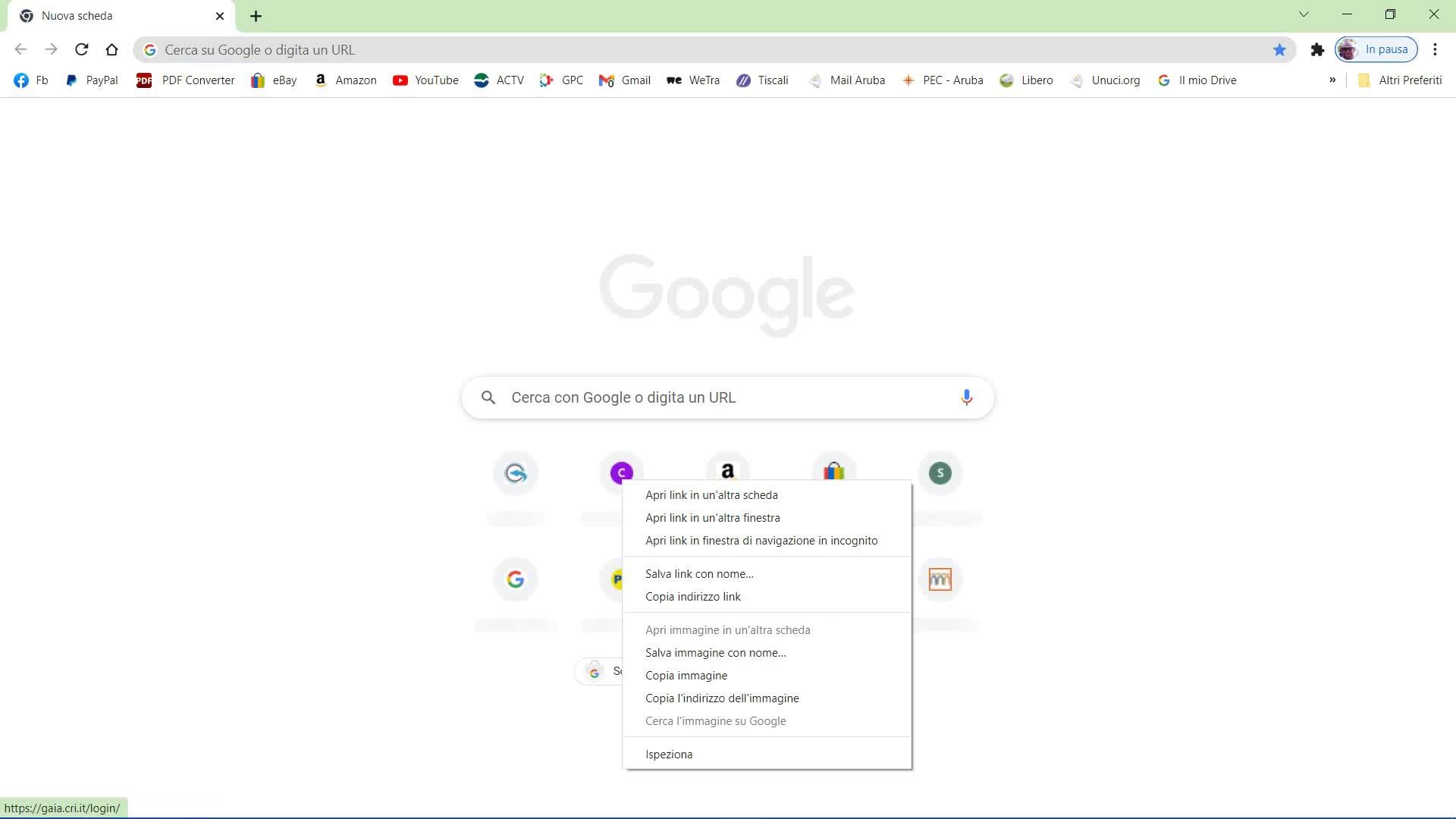Expand hidden bookmarks with the double chevron
Viewport: 1456px width, 819px height.
click(1332, 80)
